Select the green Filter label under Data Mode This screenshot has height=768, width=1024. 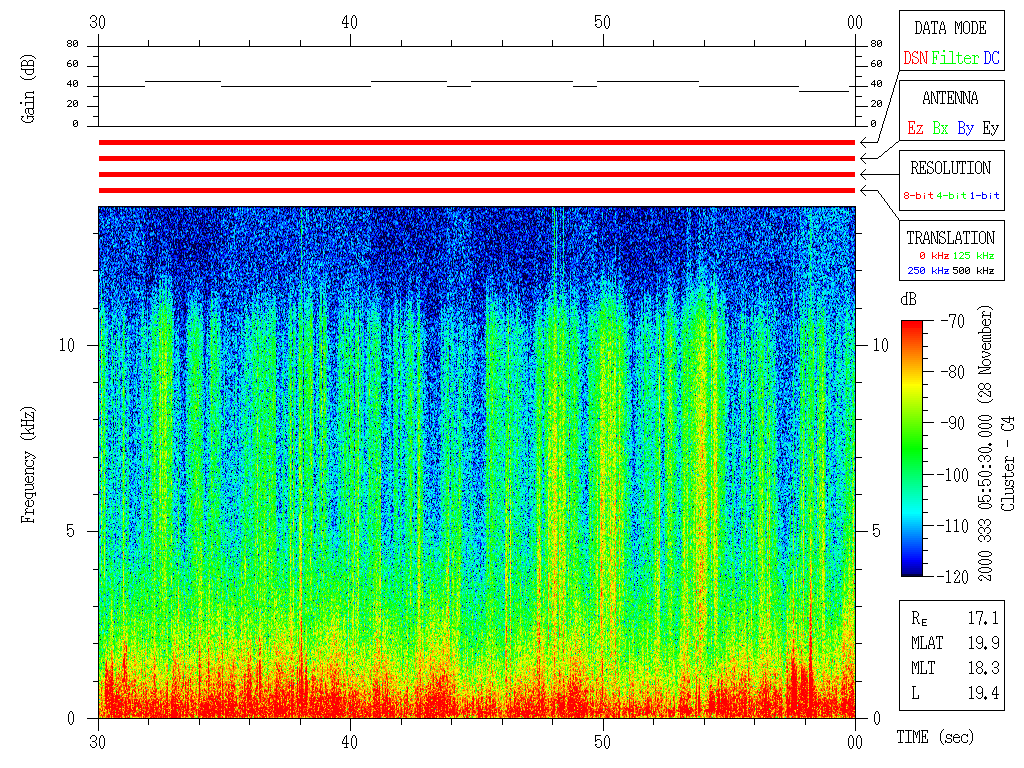tap(955, 59)
